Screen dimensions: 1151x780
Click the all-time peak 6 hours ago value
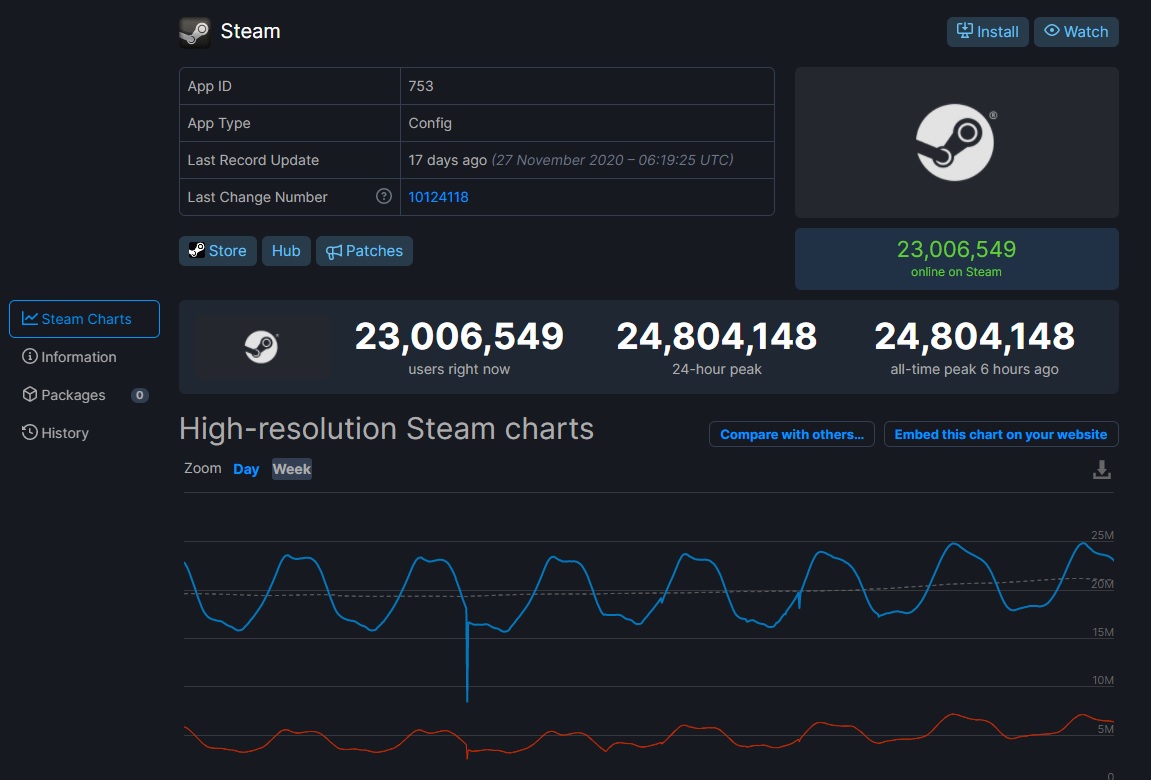click(x=974, y=337)
